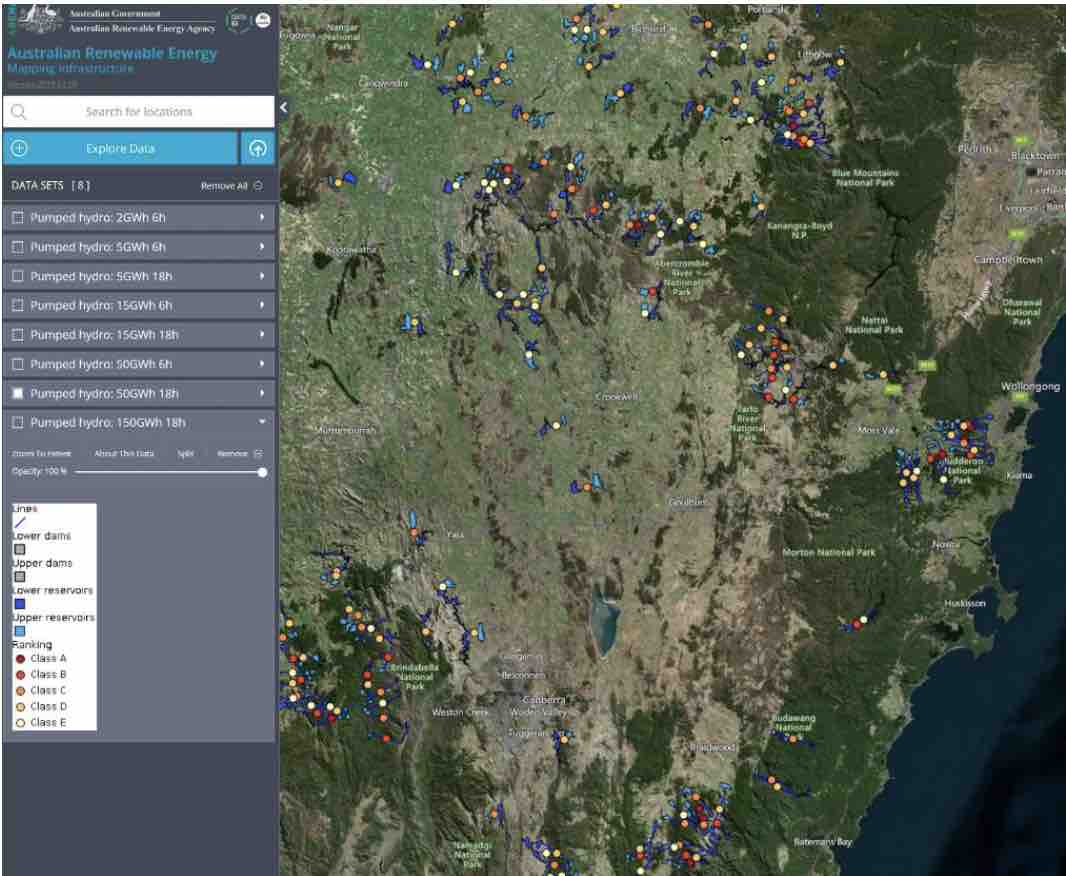1066x876 pixels.
Task: Toggle the Pumped hydro: 2GWh 6h checkbox
Action: coord(17,217)
